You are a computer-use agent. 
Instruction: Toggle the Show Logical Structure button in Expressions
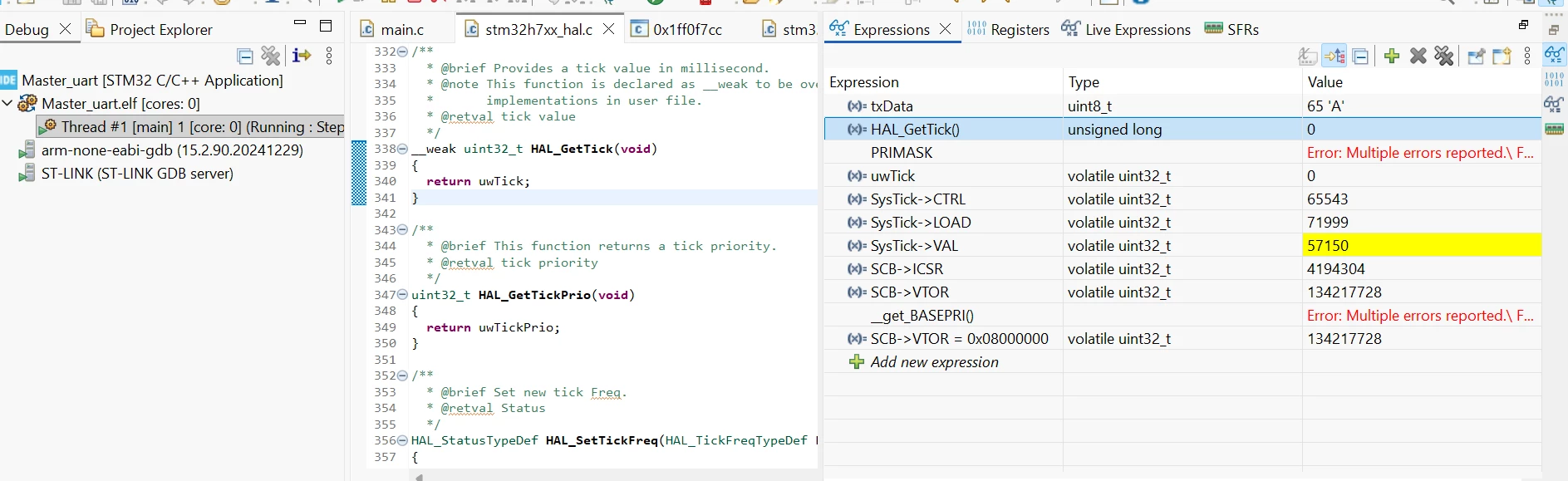tap(1335, 56)
